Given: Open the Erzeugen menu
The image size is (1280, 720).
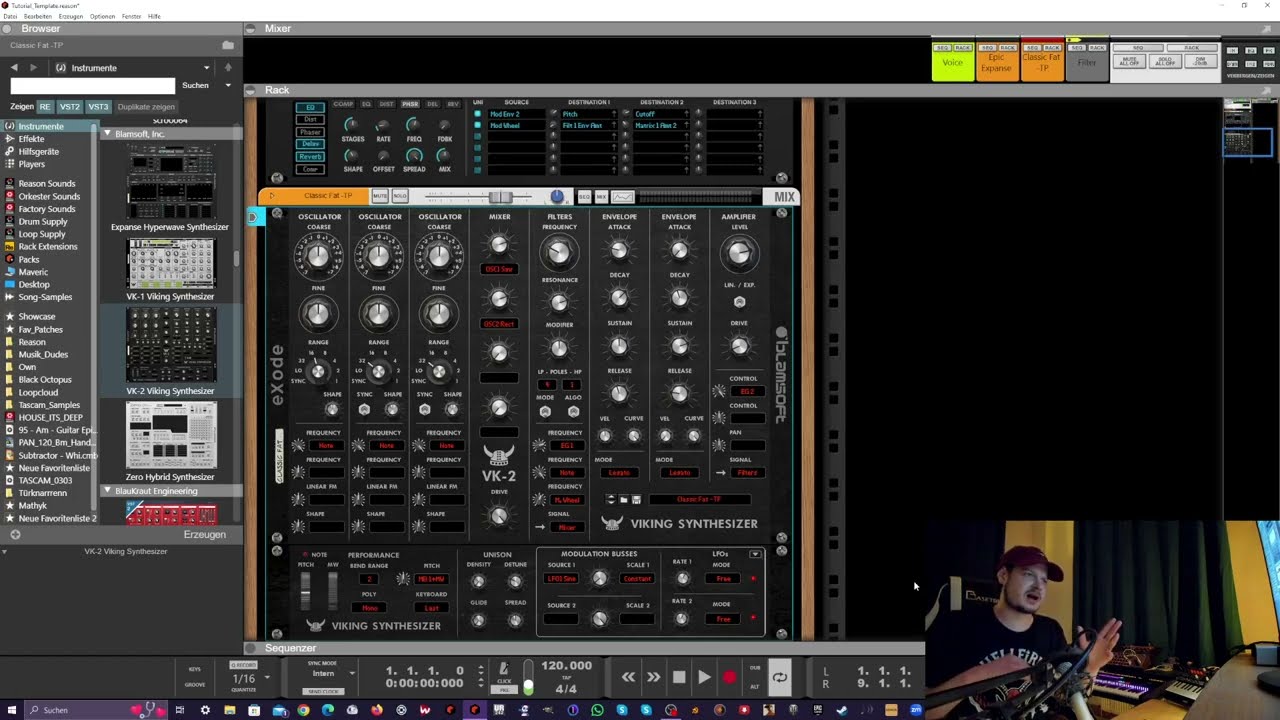Looking at the screenshot, I should click(71, 16).
